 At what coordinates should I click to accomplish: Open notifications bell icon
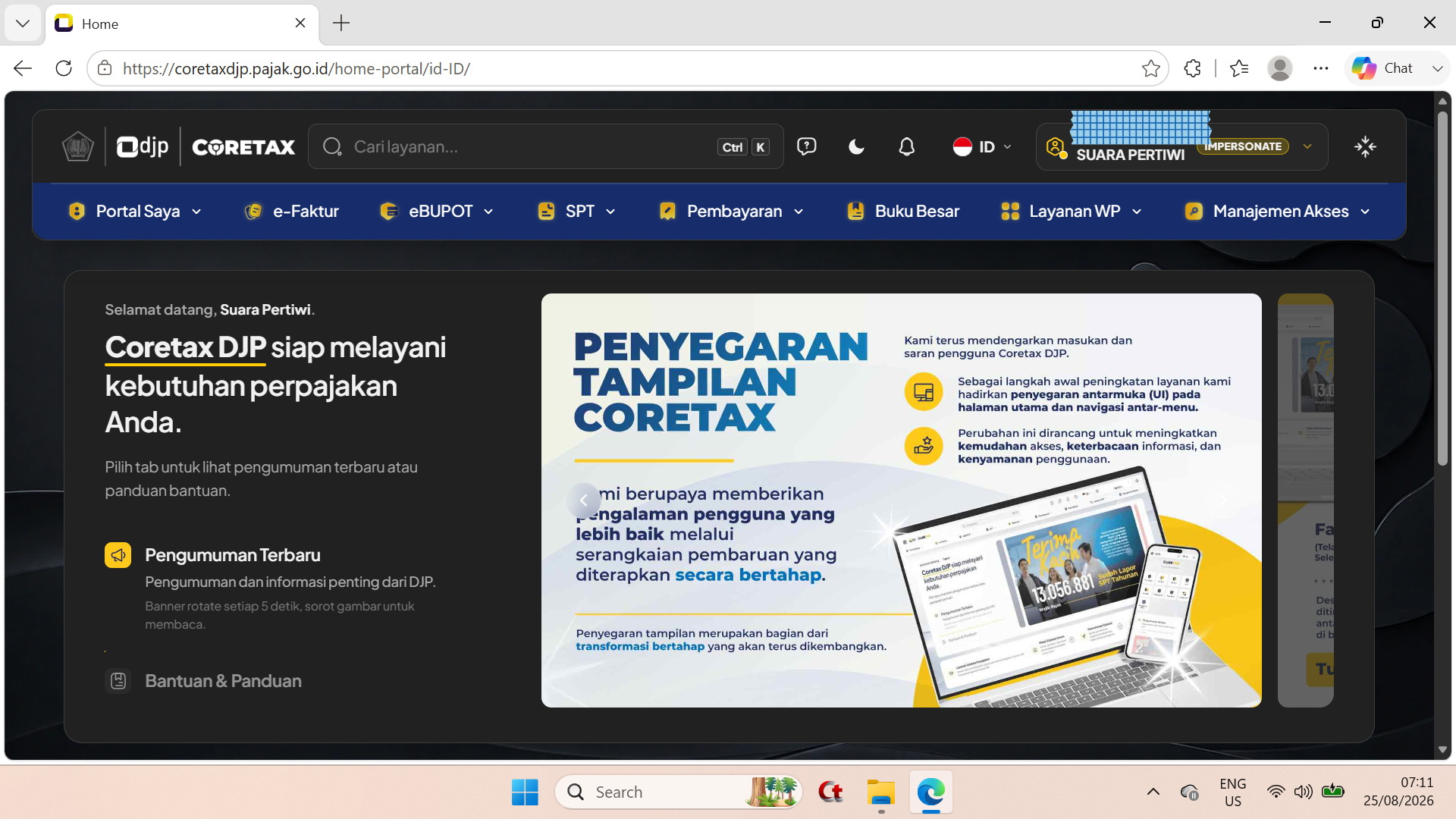(x=906, y=146)
